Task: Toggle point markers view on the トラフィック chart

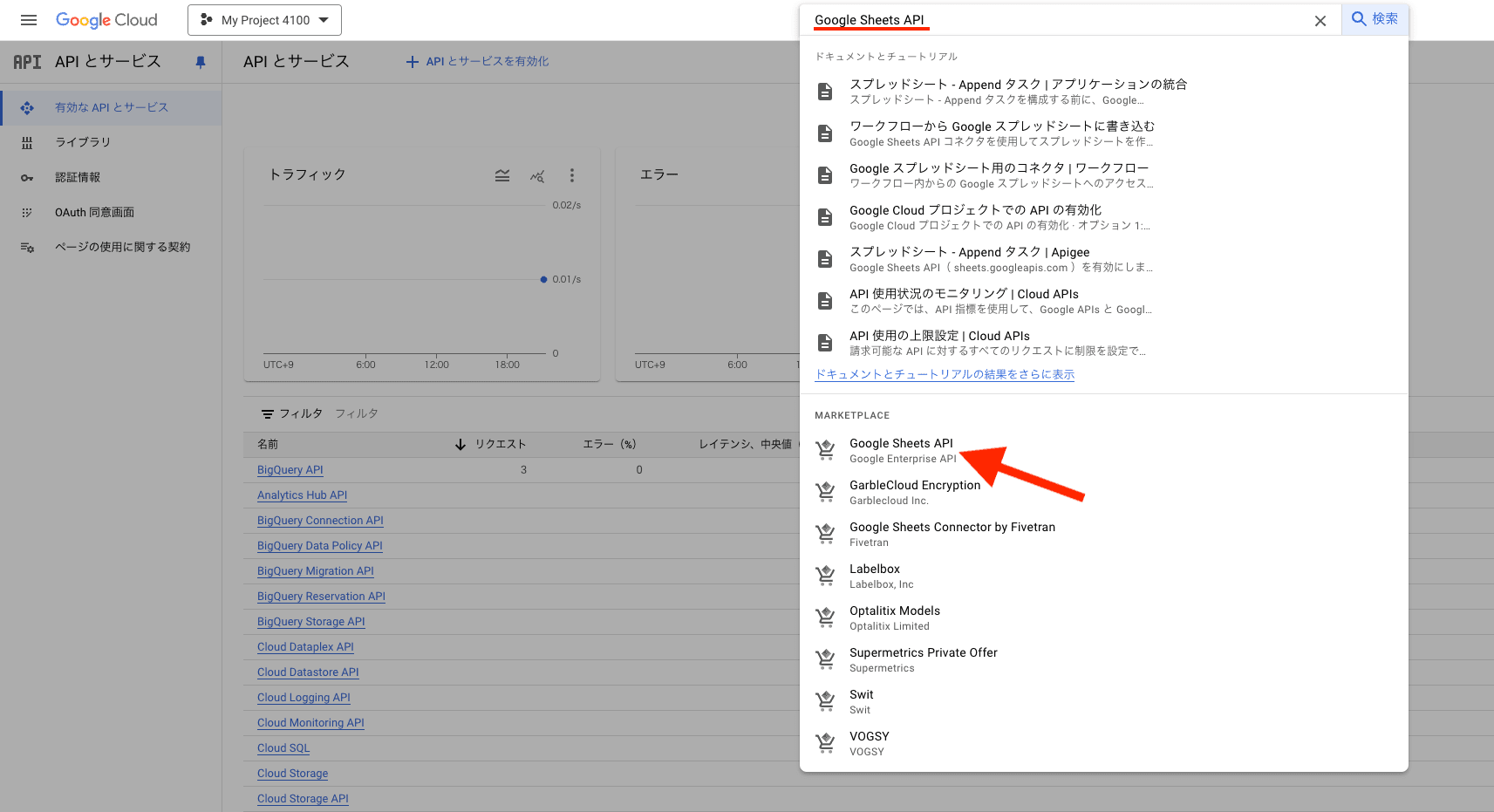Action: (x=537, y=175)
